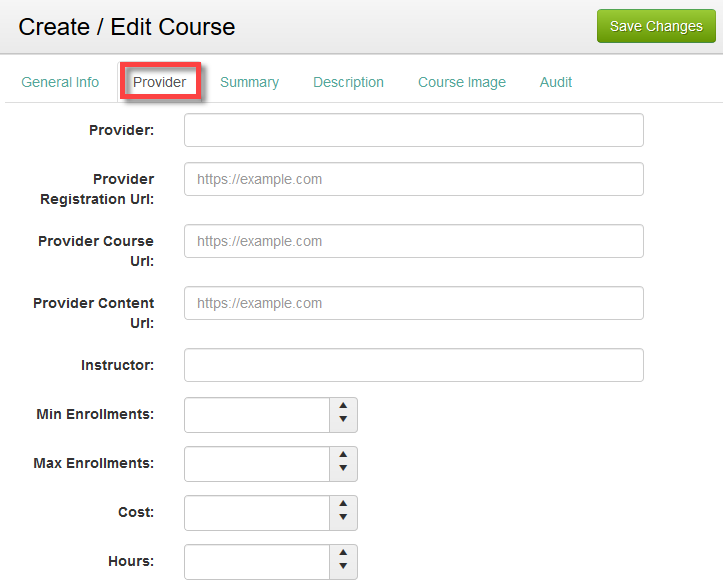Image resolution: width=723 pixels, height=586 pixels.
Task: Select the Provider tab
Action: 160,82
